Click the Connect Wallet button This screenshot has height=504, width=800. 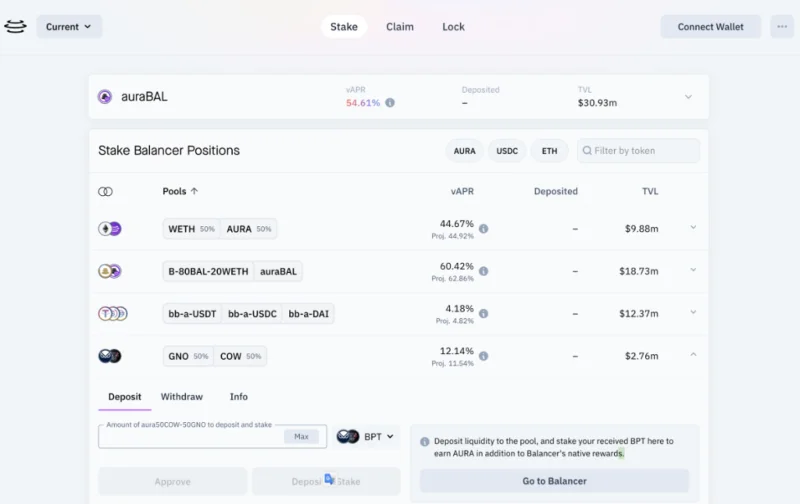click(x=710, y=27)
